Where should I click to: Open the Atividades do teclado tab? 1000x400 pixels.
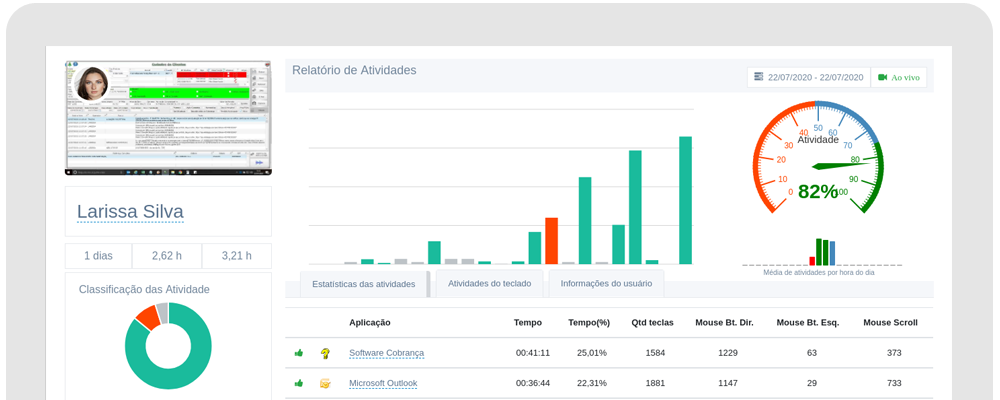pos(489,283)
